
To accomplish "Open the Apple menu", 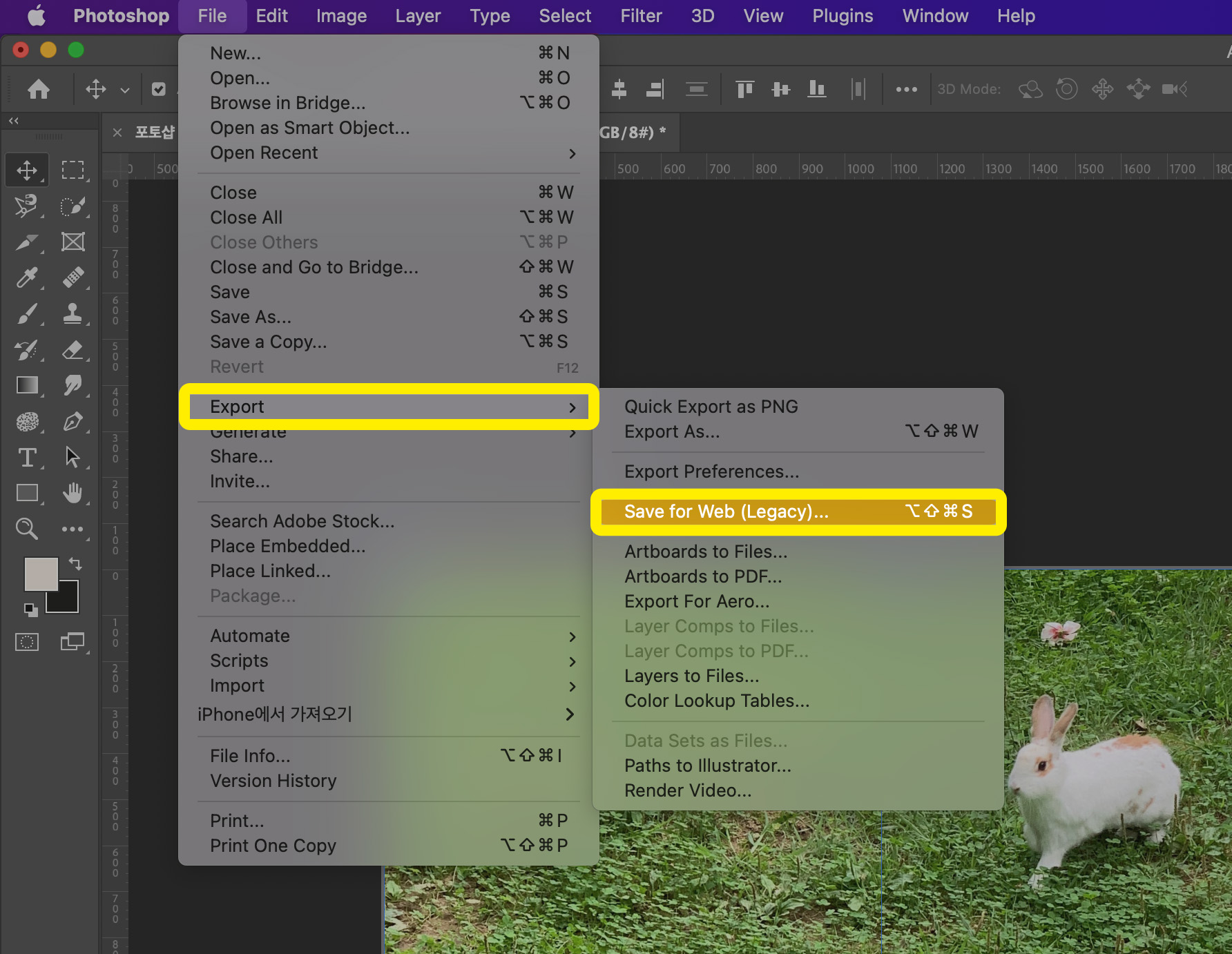I will pos(36,15).
